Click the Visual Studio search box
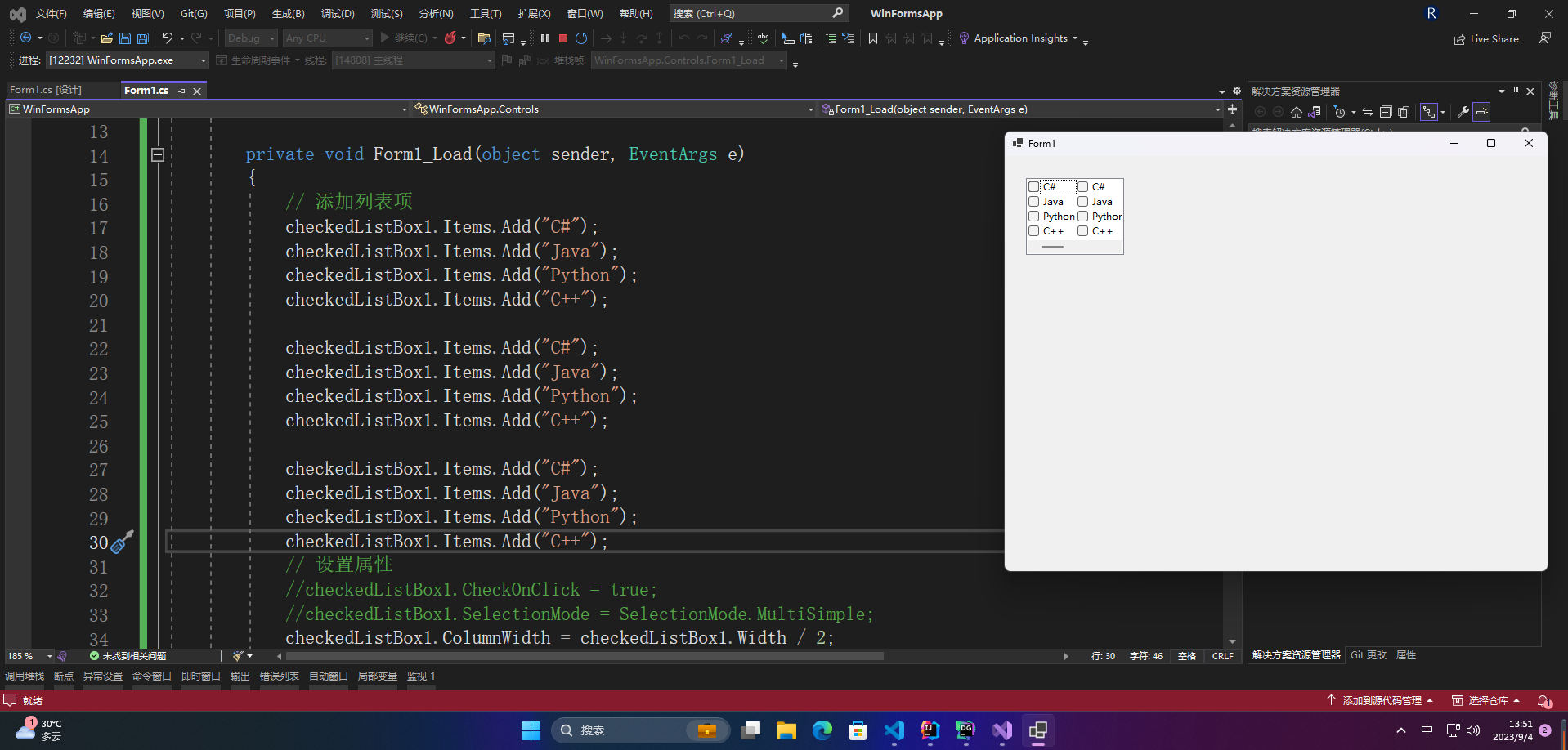 (759, 13)
